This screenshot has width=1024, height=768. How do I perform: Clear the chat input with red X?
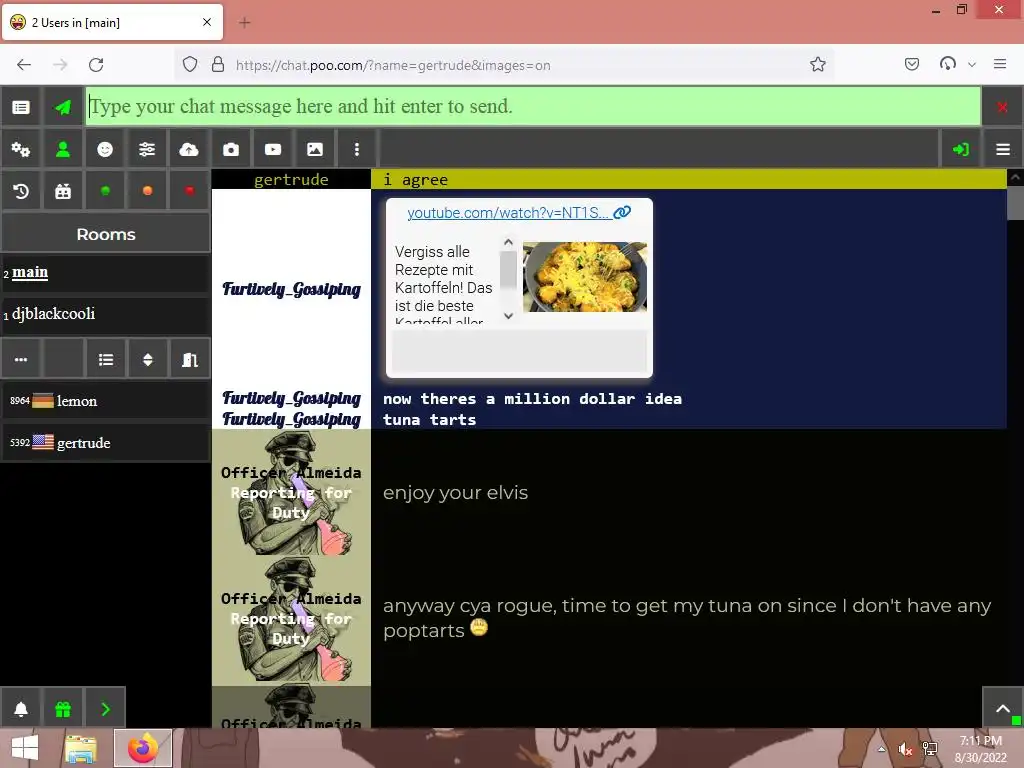click(x=1002, y=107)
